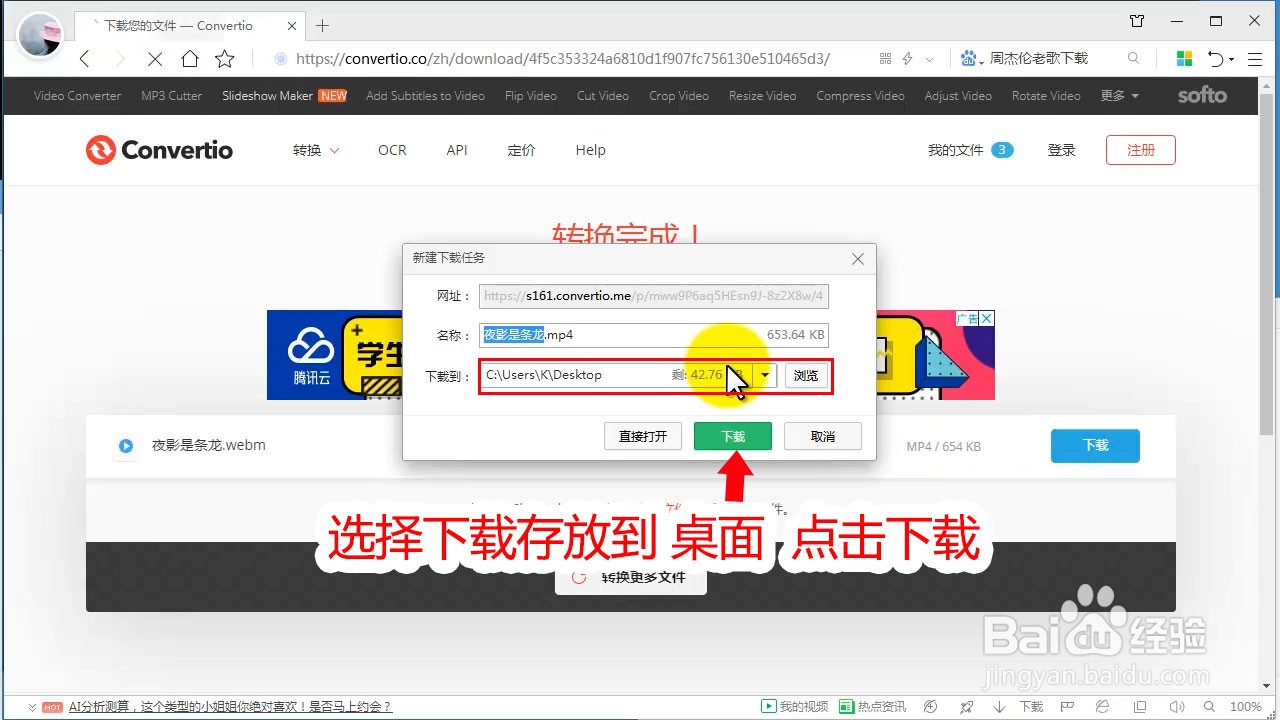Viewport: 1280px width, 720px height.
Task: Open 热点资讯 in status bar
Action: coord(873,707)
